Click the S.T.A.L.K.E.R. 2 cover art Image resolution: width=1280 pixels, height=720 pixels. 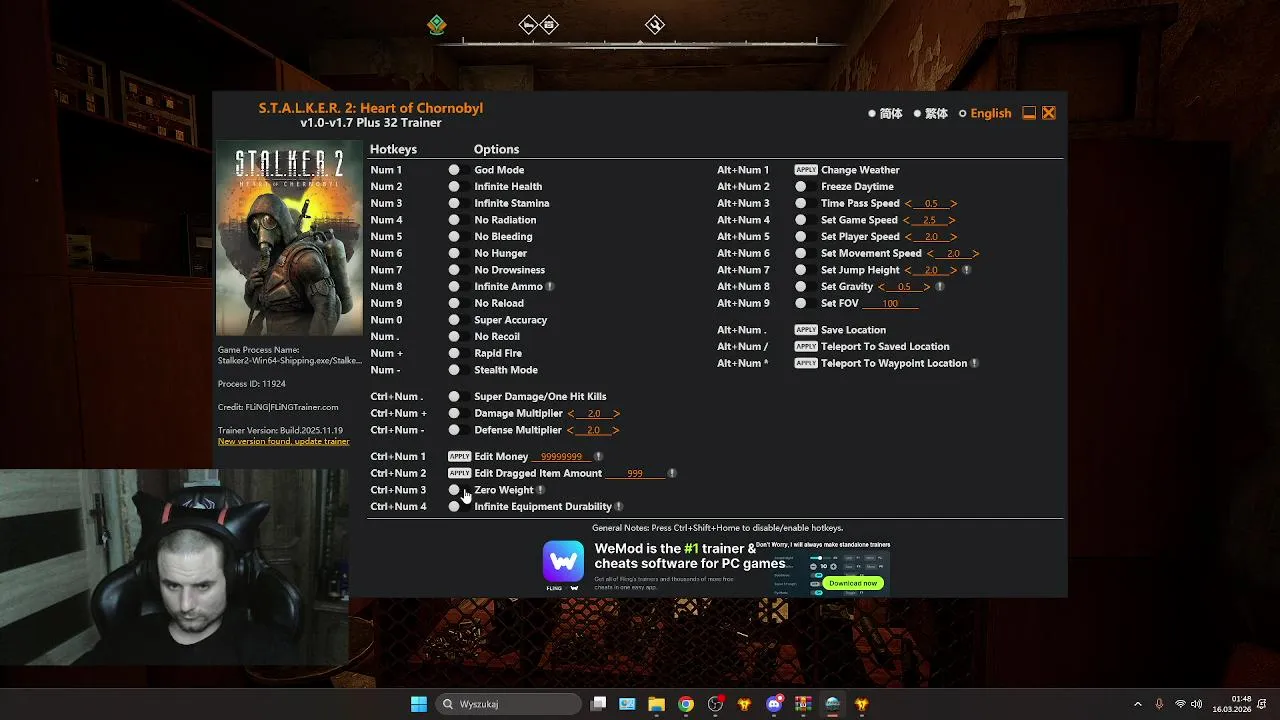[290, 240]
